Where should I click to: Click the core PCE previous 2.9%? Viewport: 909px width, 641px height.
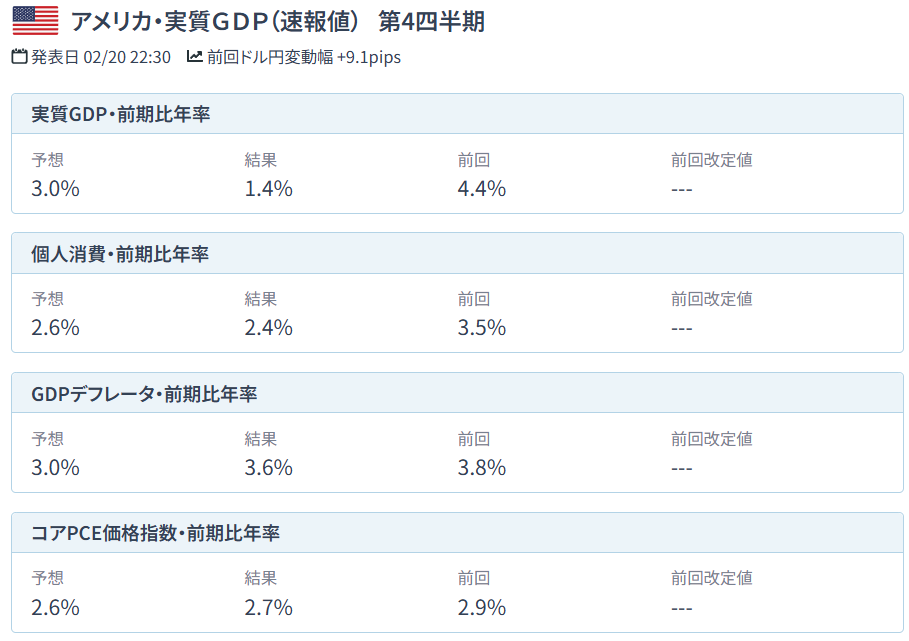pos(482,607)
